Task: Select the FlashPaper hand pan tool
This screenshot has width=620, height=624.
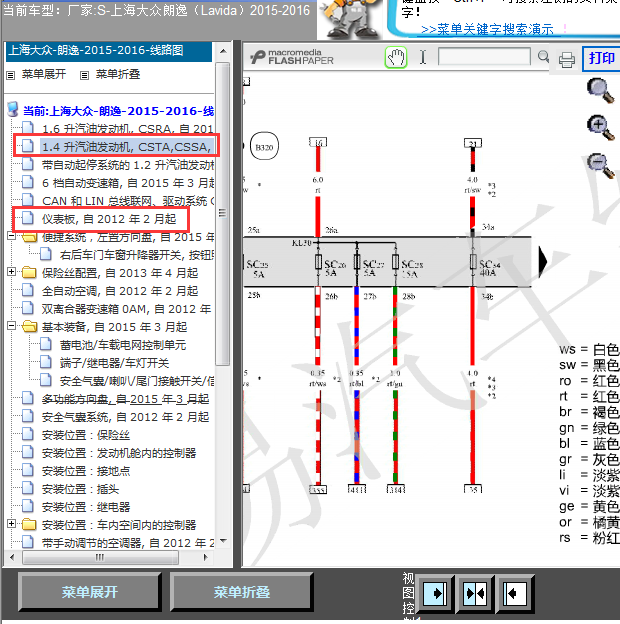Action: click(x=396, y=58)
